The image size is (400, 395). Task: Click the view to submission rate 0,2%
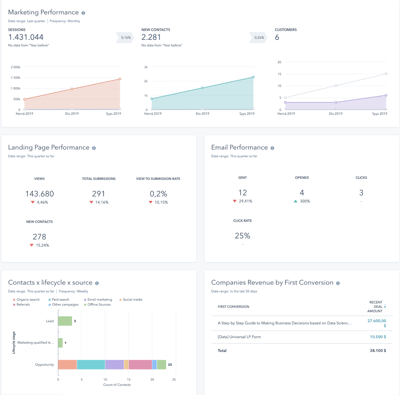click(x=158, y=194)
